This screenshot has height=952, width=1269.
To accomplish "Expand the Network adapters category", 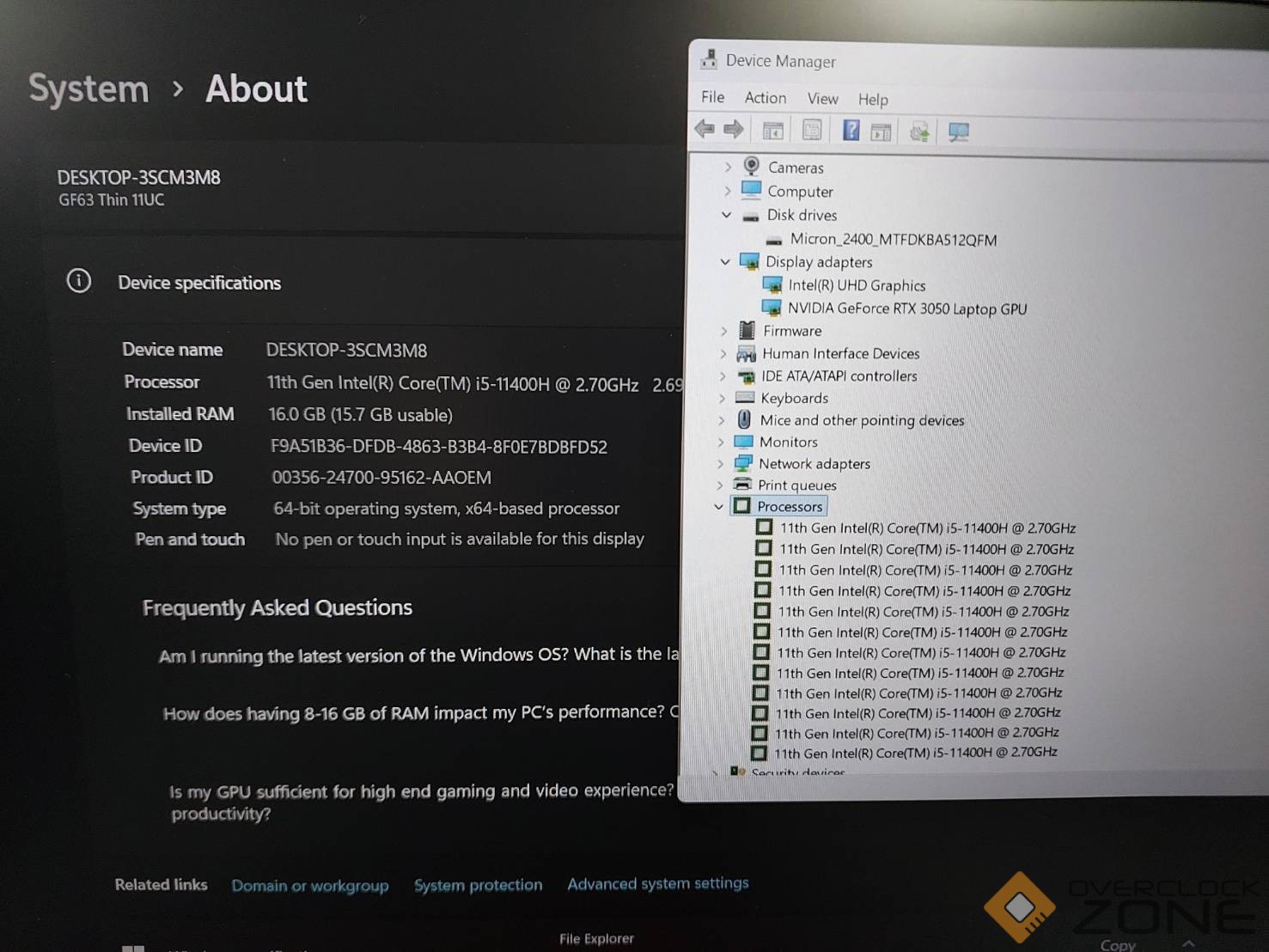I will [x=721, y=463].
